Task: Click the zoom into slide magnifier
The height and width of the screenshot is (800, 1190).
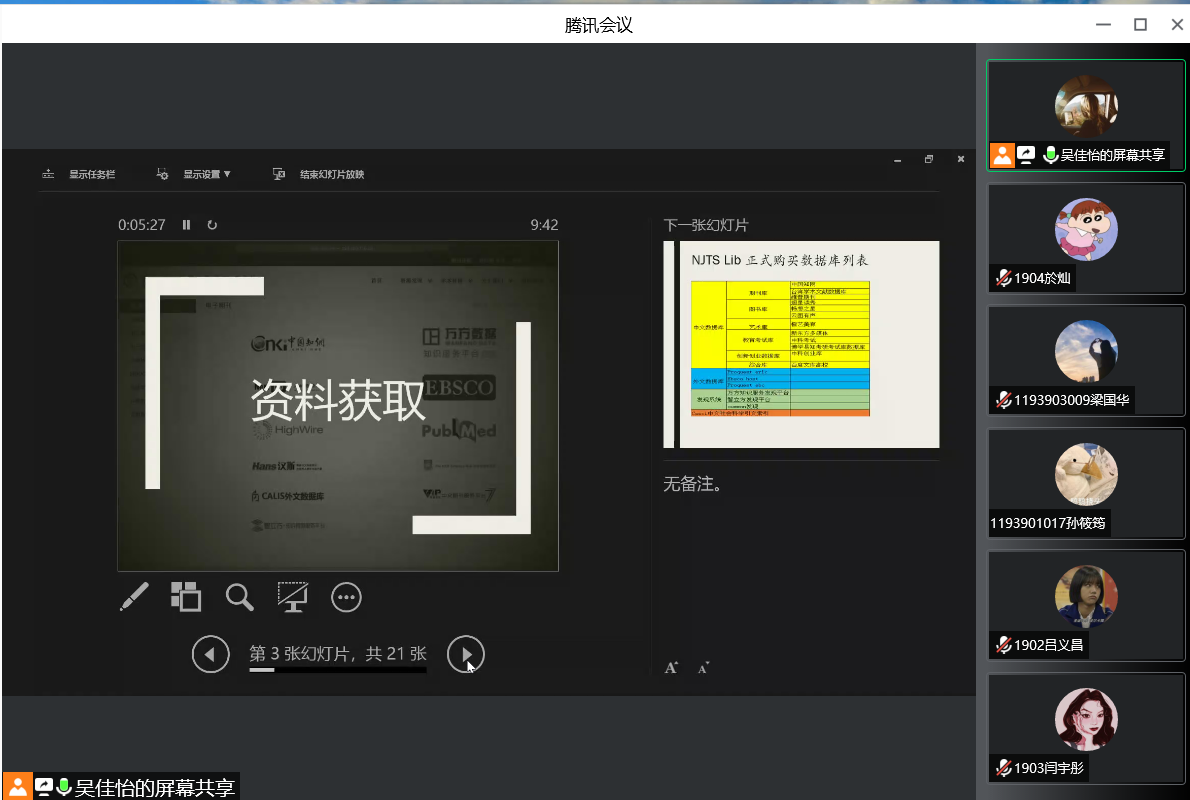Action: [x=239, y=597]
